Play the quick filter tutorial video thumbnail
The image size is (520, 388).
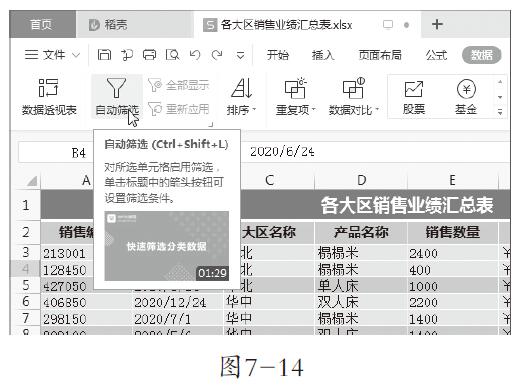point(166,246)
